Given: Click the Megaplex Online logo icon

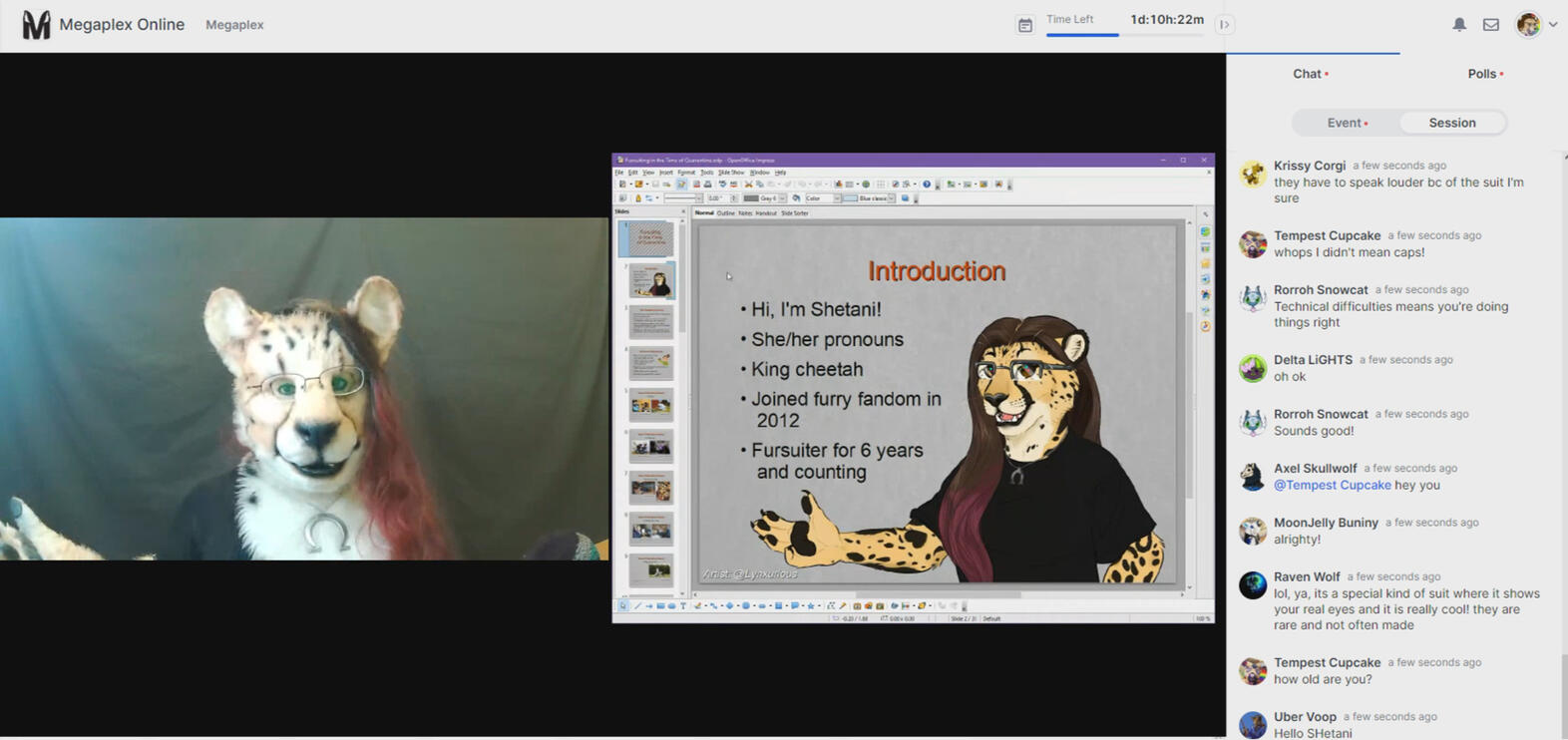Looking at the screenshot, I should [x=36, y=25].
